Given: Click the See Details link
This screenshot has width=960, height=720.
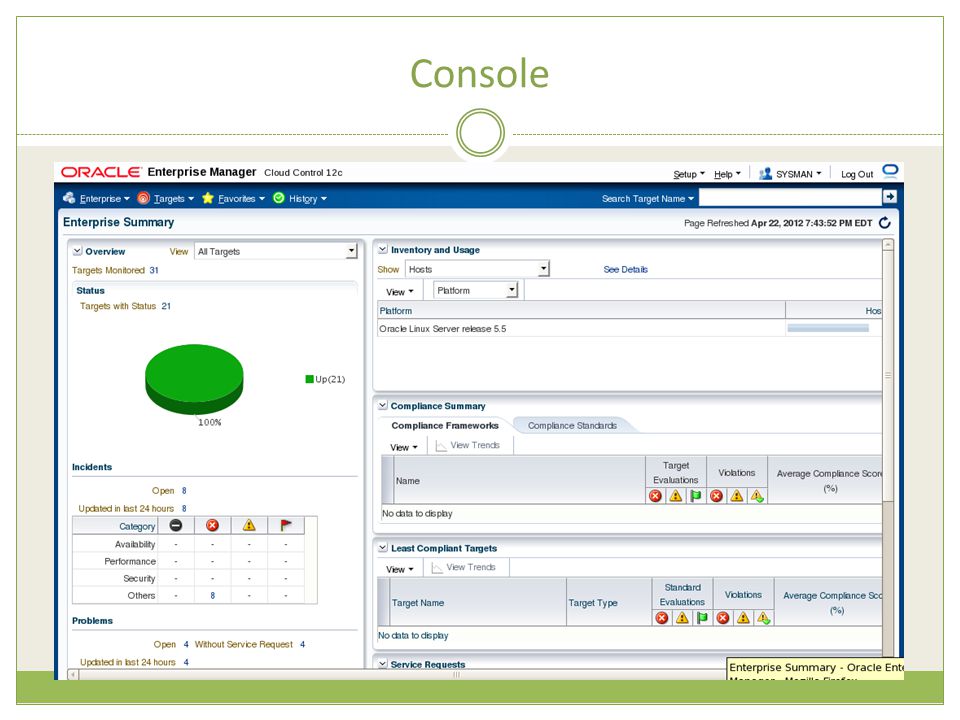Looking at the screenshot, I should click(x=625, y=269).
